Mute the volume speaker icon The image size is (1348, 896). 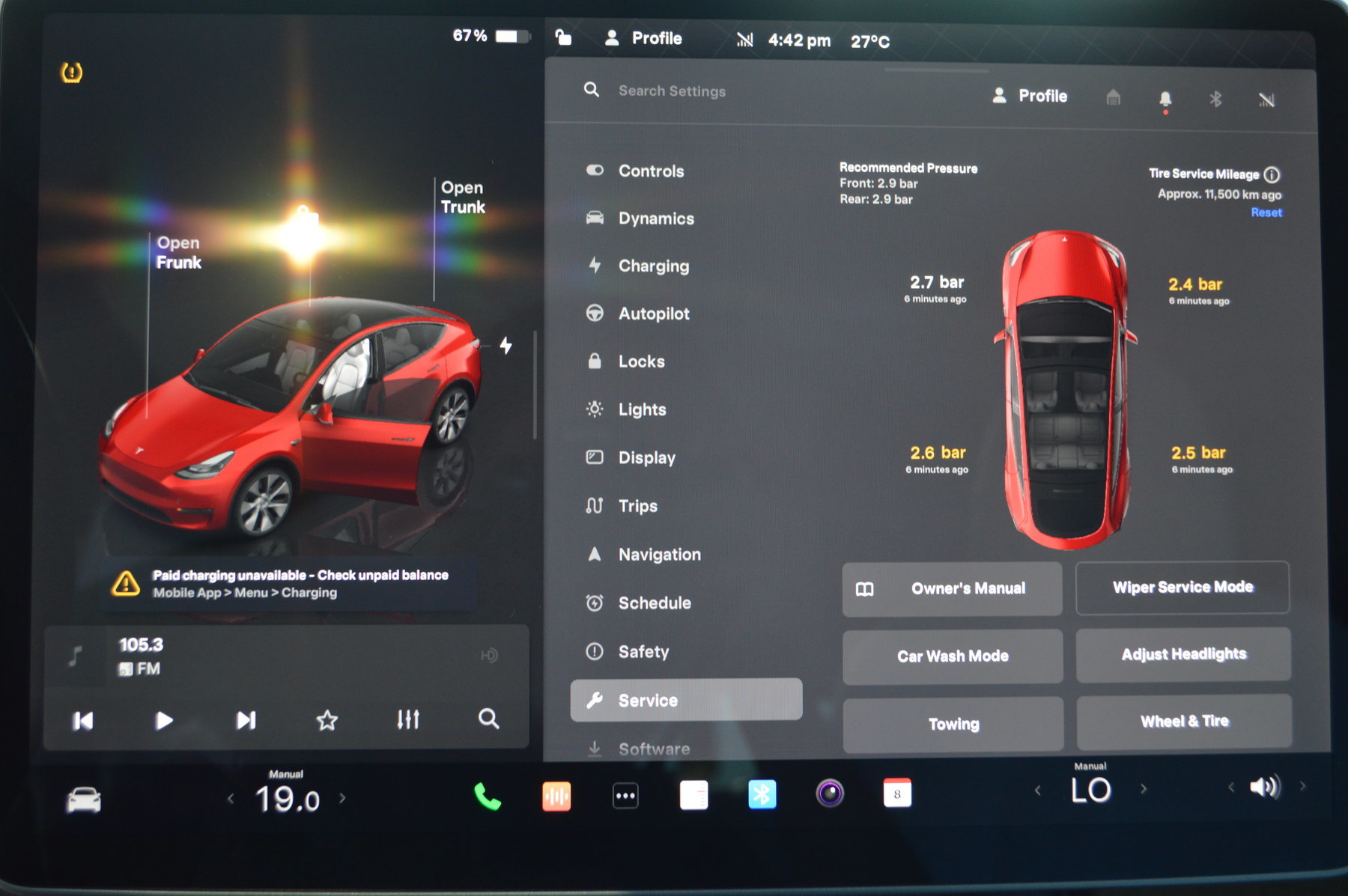point(1264,787)
